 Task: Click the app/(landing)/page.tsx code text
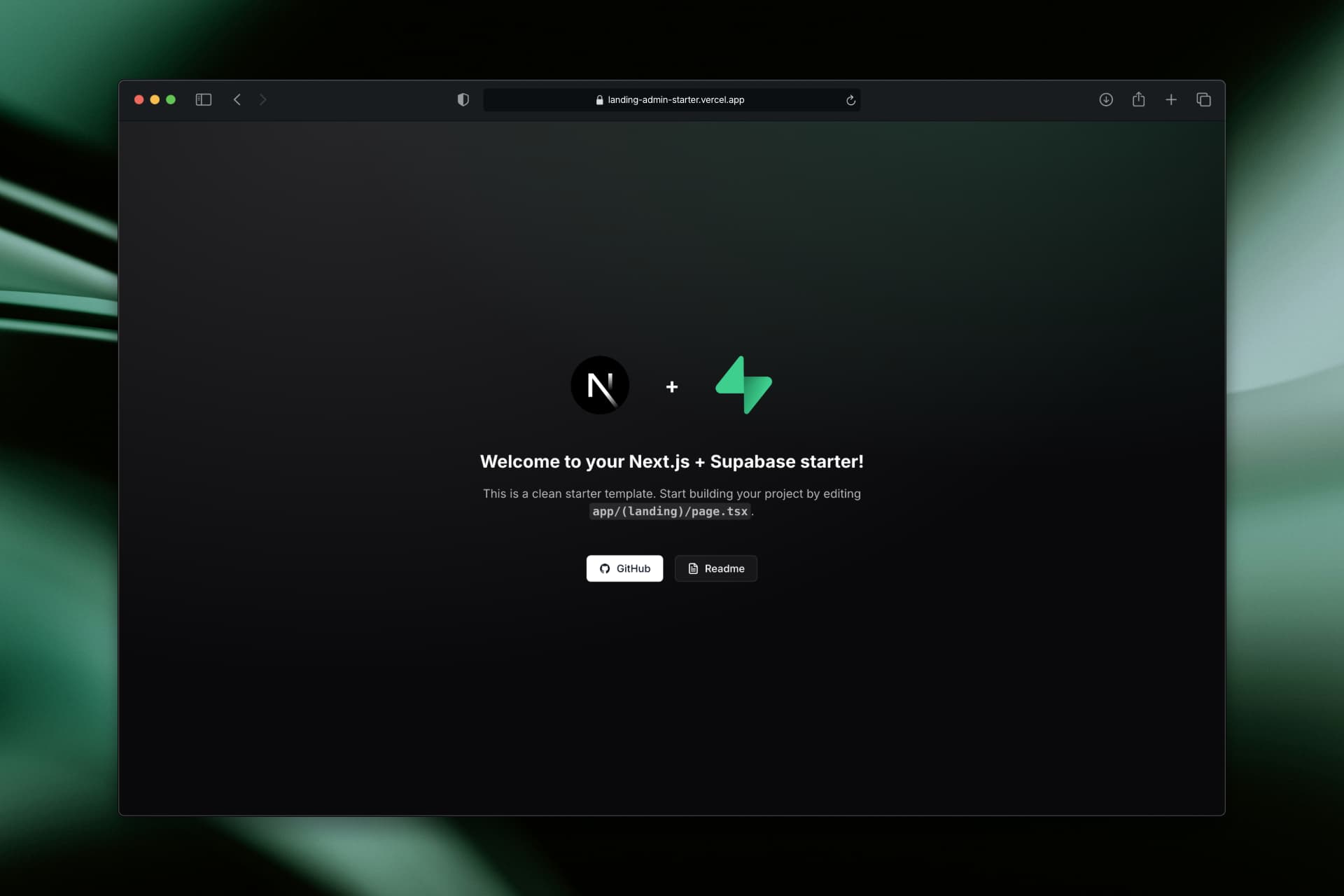pyautogui.click(x=670, y=512)
